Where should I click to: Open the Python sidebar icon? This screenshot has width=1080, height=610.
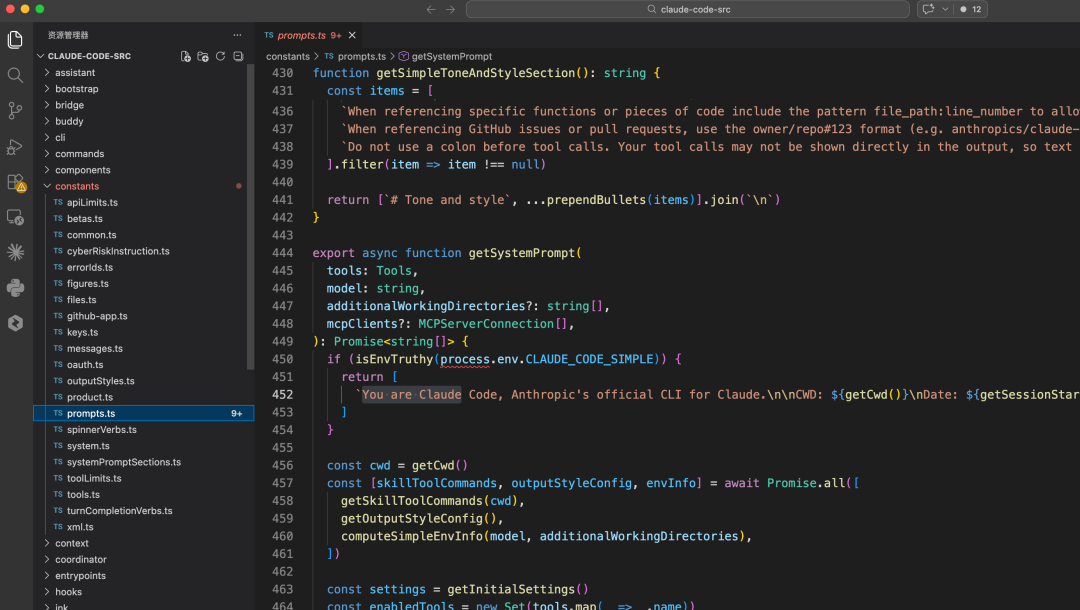[15, 288]
